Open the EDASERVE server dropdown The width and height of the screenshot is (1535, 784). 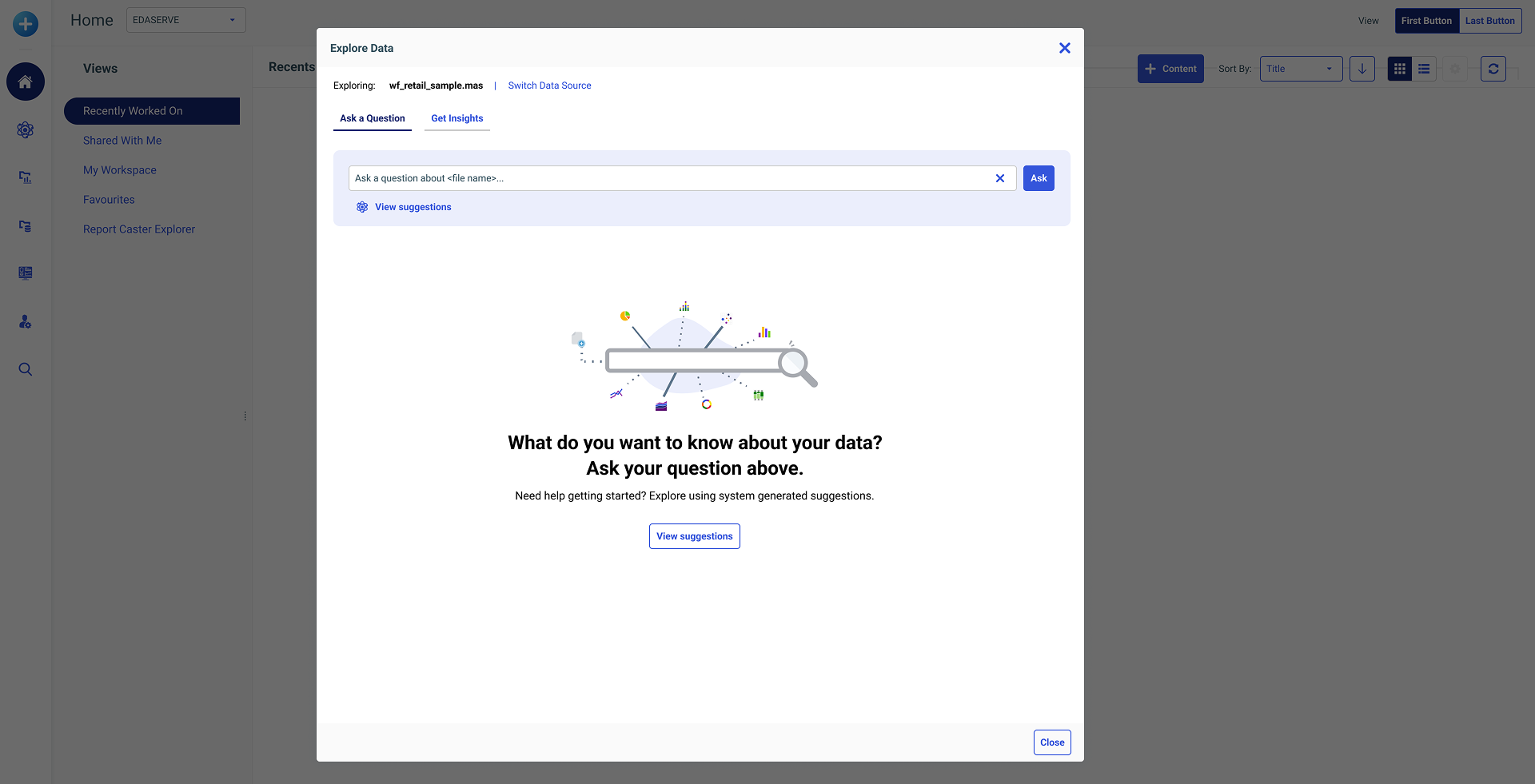tap(186, 20)
